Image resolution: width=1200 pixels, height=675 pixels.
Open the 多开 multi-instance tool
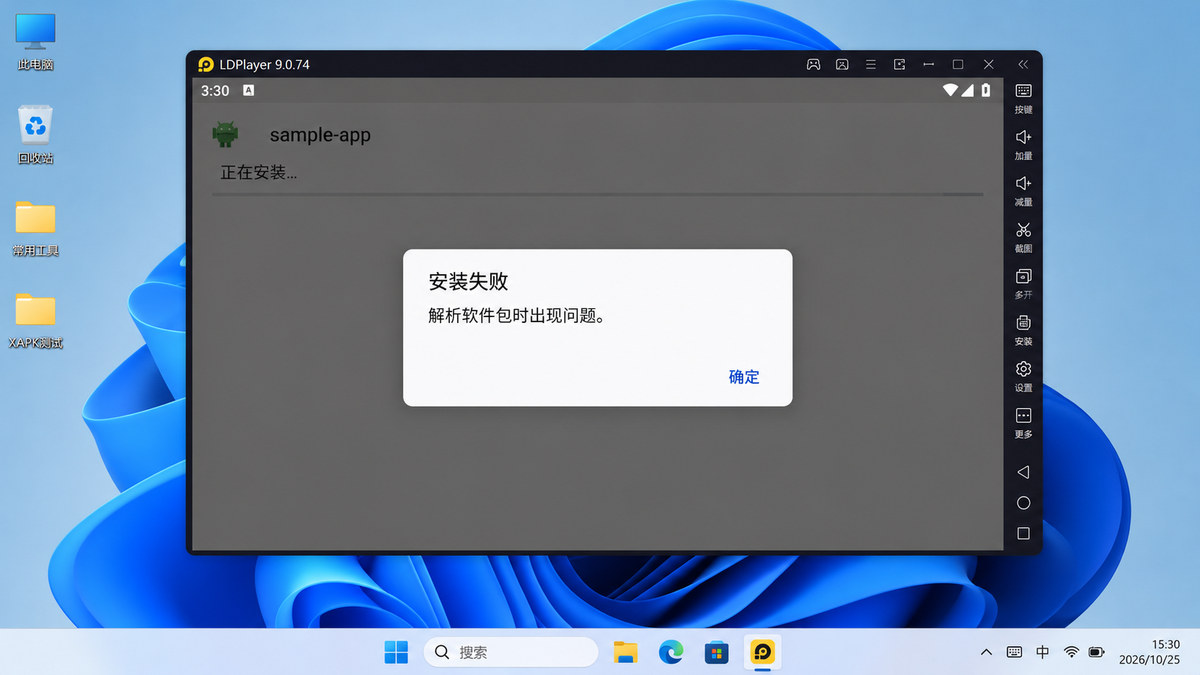[x=1023, y=276]
